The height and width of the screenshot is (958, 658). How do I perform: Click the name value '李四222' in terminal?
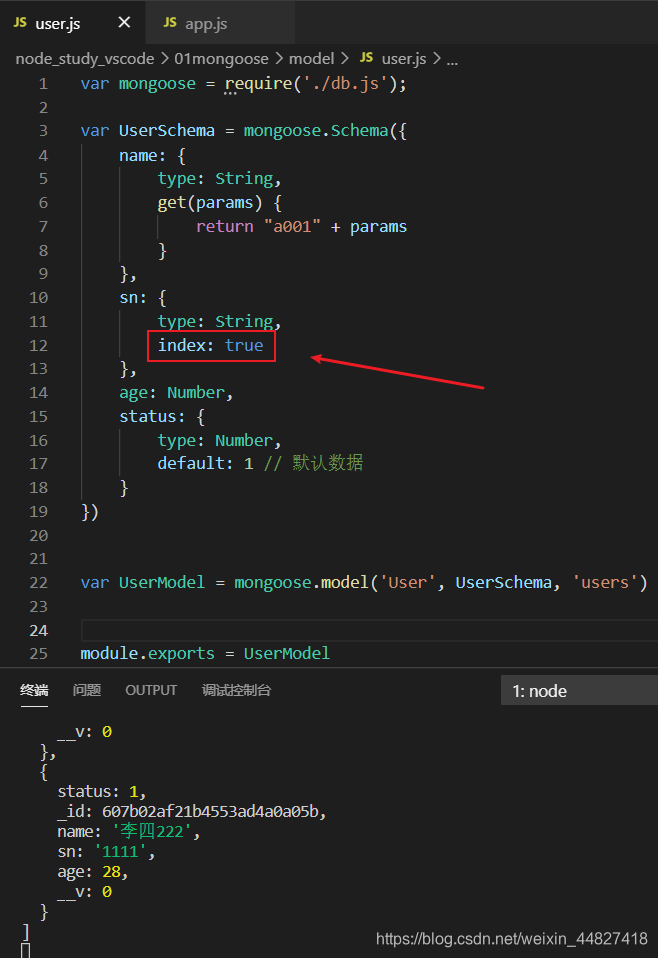[152, 832]
